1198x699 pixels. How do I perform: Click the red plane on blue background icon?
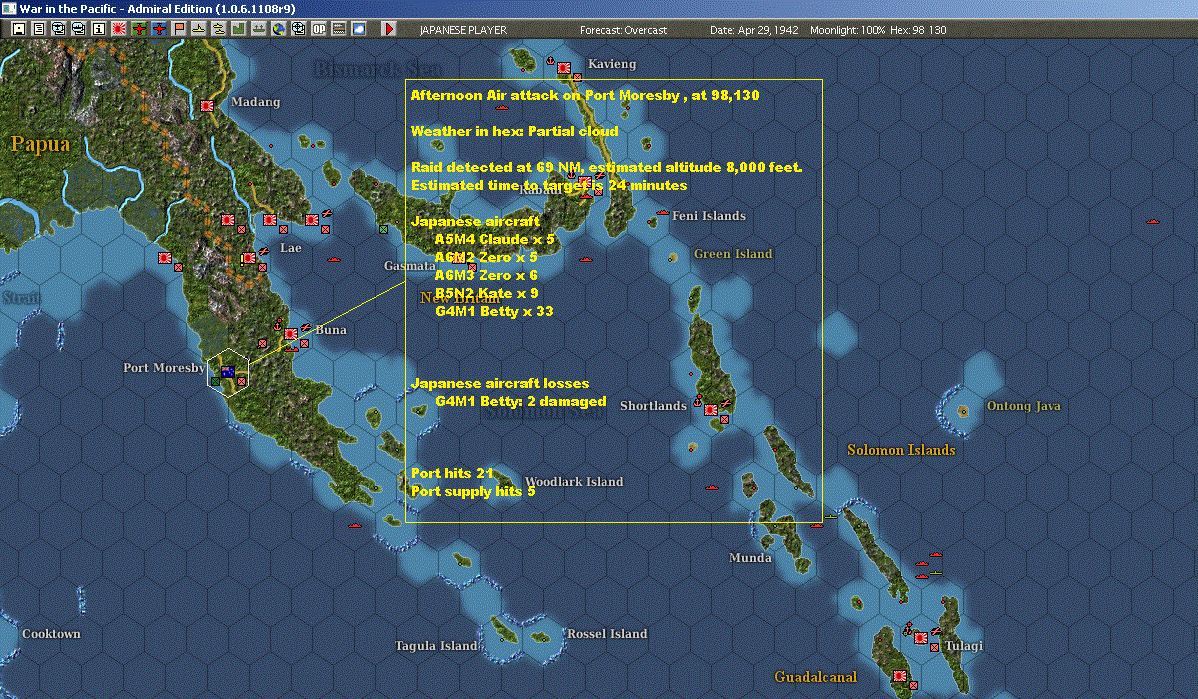pos(159,29)
